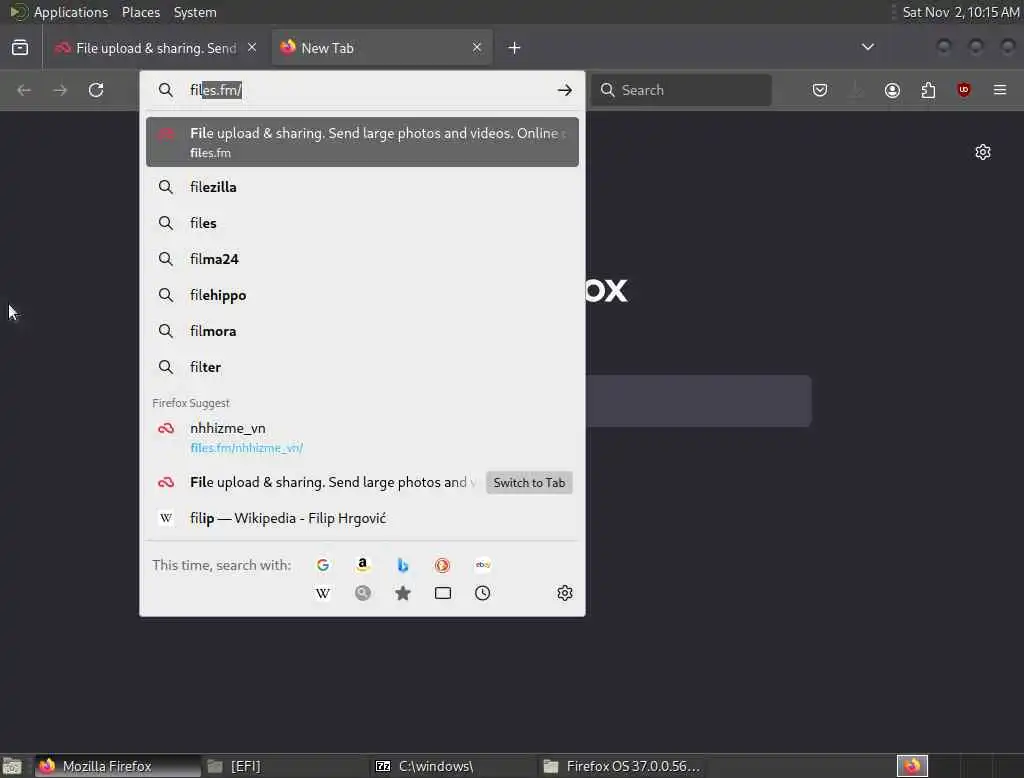Search History via clock icon
This screenshot has height=778, width=1024.
pyautogui.click(x=483, y=593)
